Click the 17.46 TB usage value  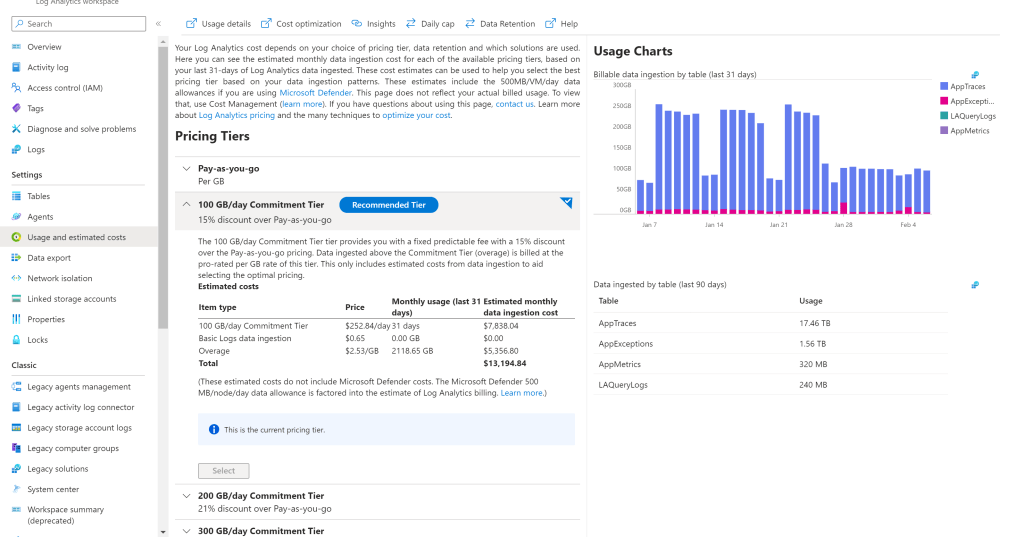(x=814, y=323)
